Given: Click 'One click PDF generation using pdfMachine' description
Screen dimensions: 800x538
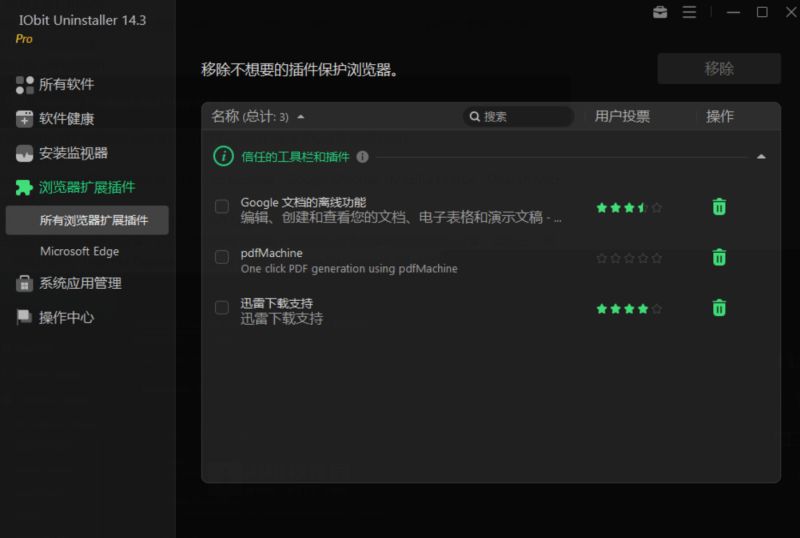Looking at the screenshot, I should pos(349,268).
